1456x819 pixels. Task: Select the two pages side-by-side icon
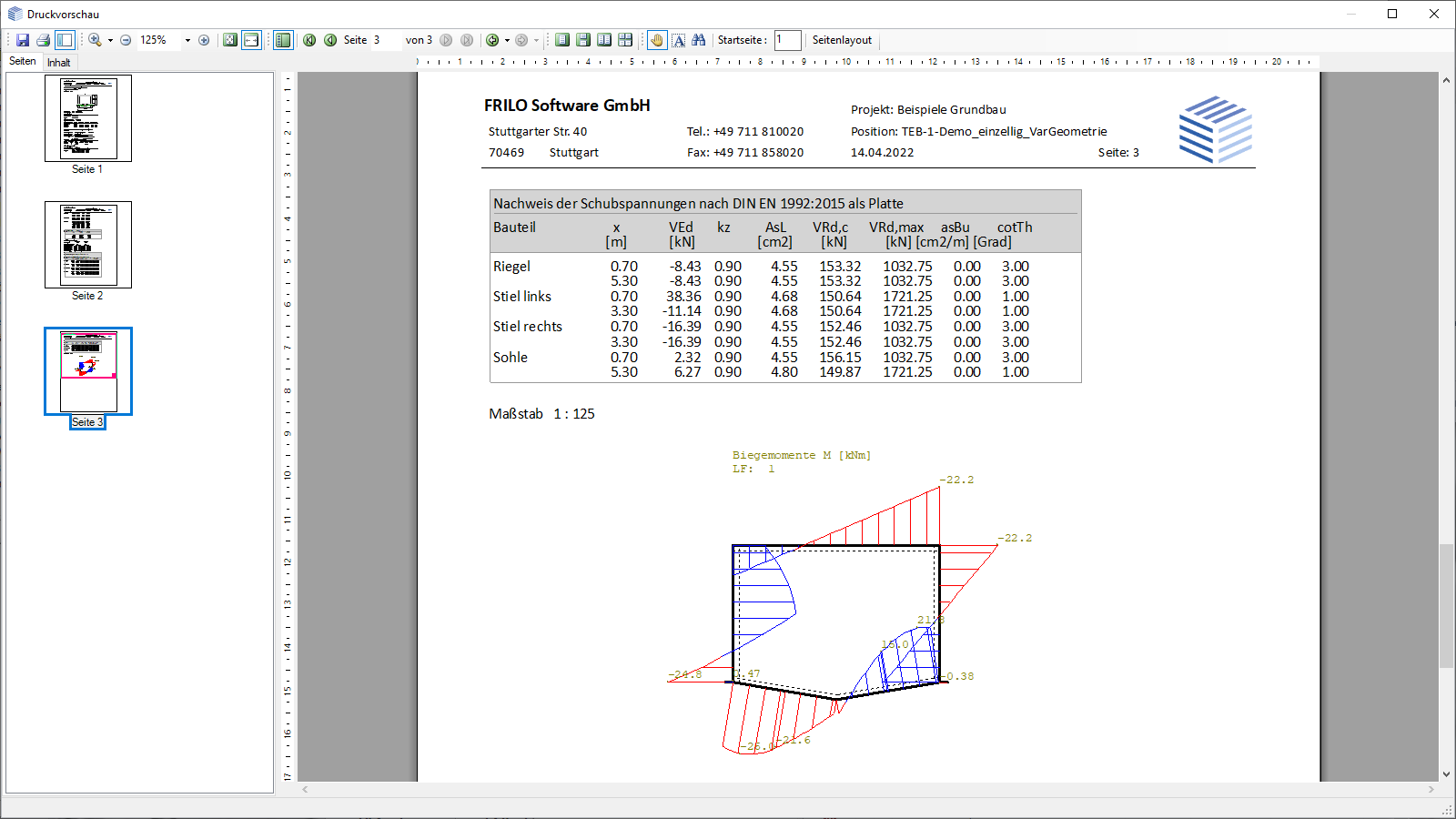click(604, 40)
